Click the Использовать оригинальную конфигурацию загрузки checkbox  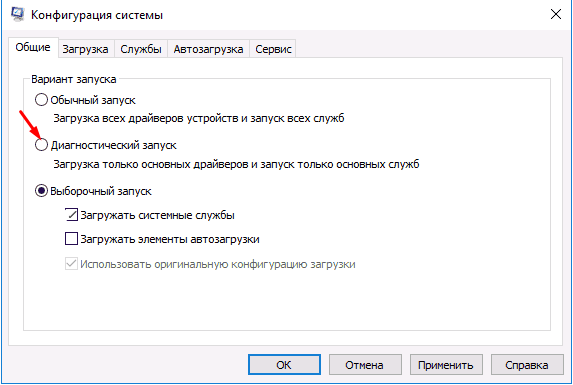coord(71,264)
